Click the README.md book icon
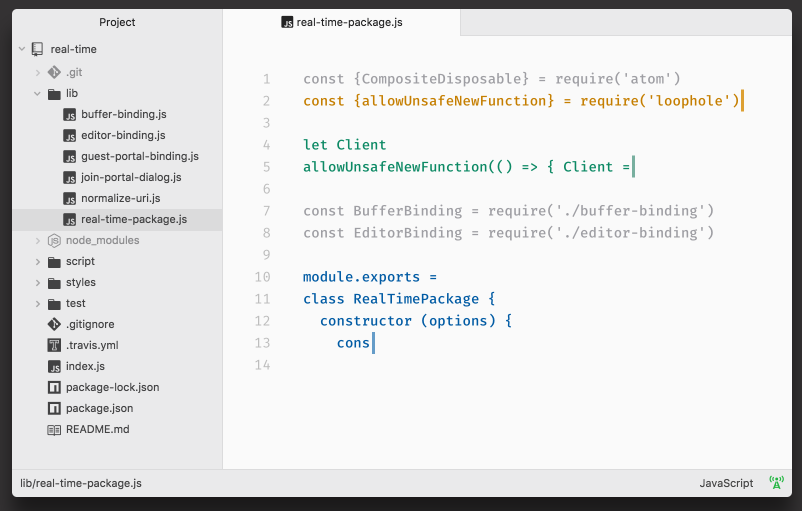 click(54, 430)
